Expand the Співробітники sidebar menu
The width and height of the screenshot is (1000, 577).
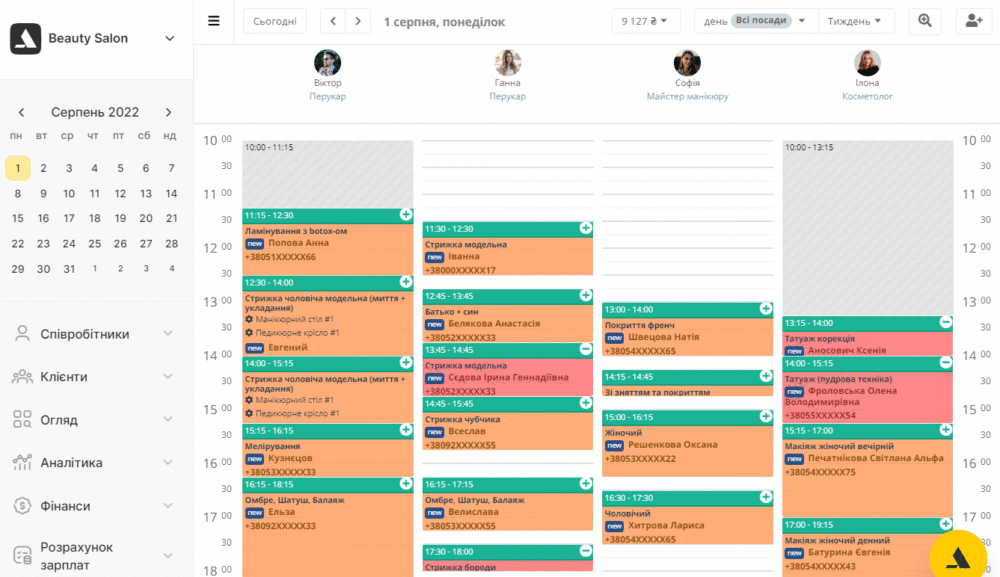pyautogui.click(x=93, y=333)
